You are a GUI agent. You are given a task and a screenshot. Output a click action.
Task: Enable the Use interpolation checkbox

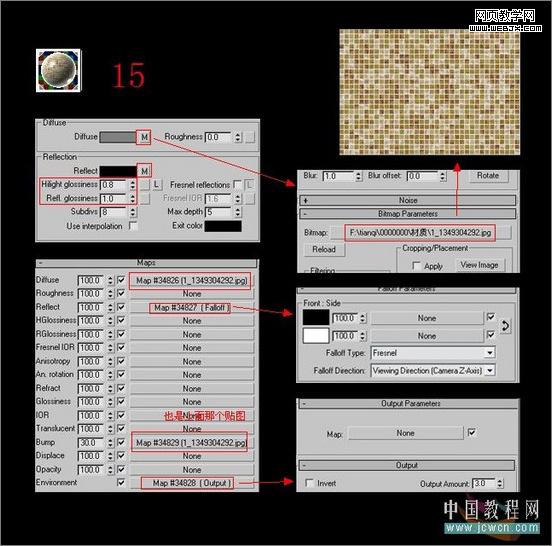(x=133, y=226)
